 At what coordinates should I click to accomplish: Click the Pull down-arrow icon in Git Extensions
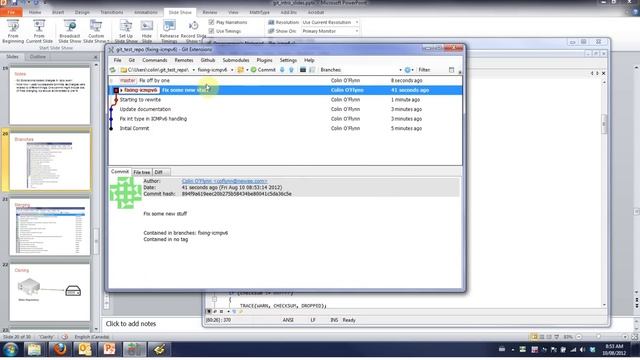tap(282, 70)
